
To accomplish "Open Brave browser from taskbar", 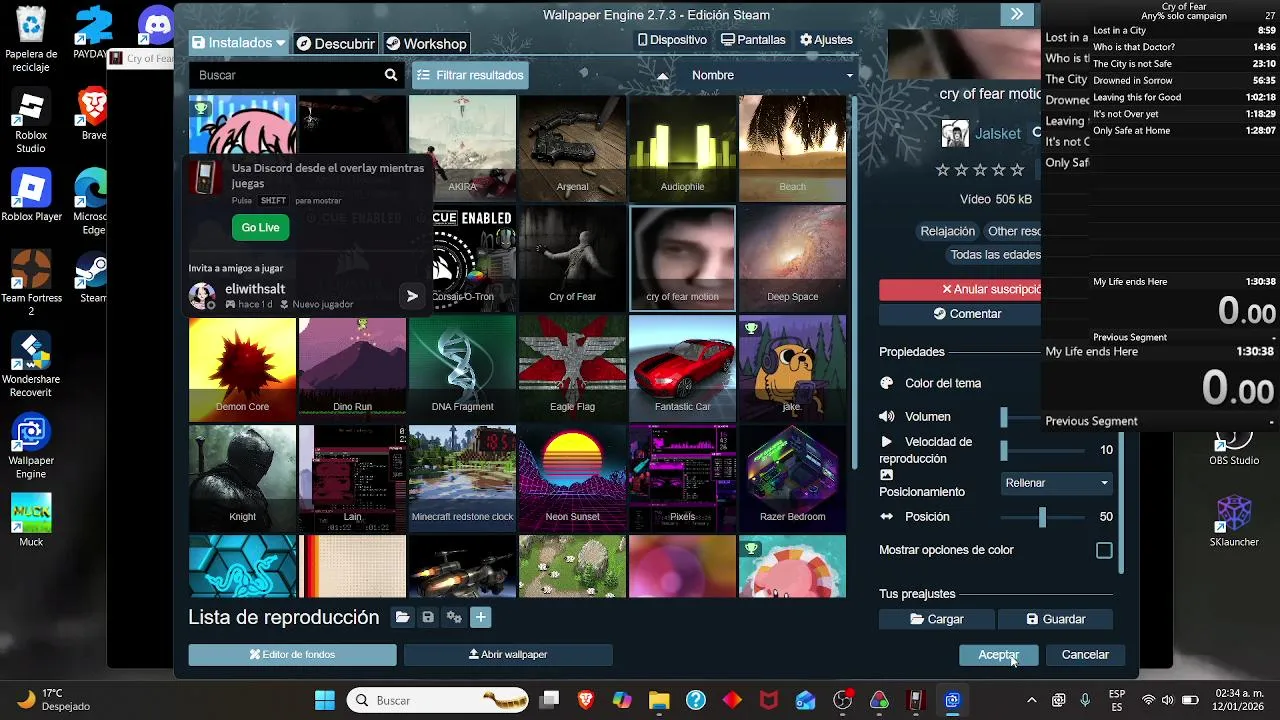I will click(584, 700).
